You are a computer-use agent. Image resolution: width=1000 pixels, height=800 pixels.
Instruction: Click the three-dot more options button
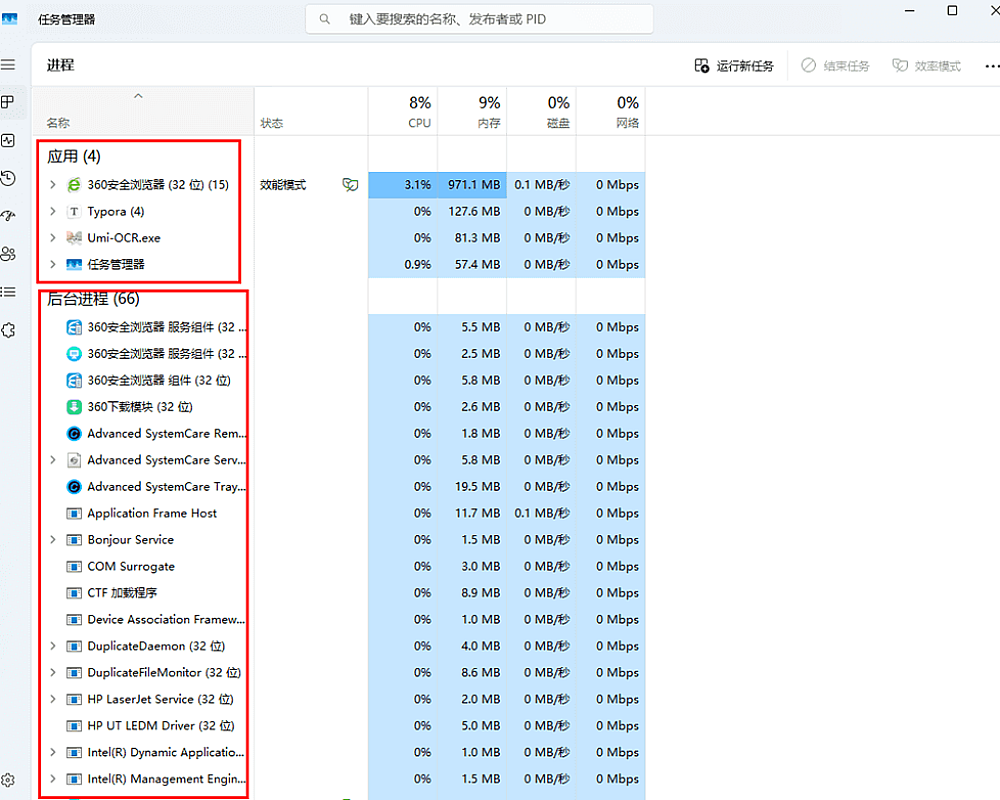pos(991,66)
